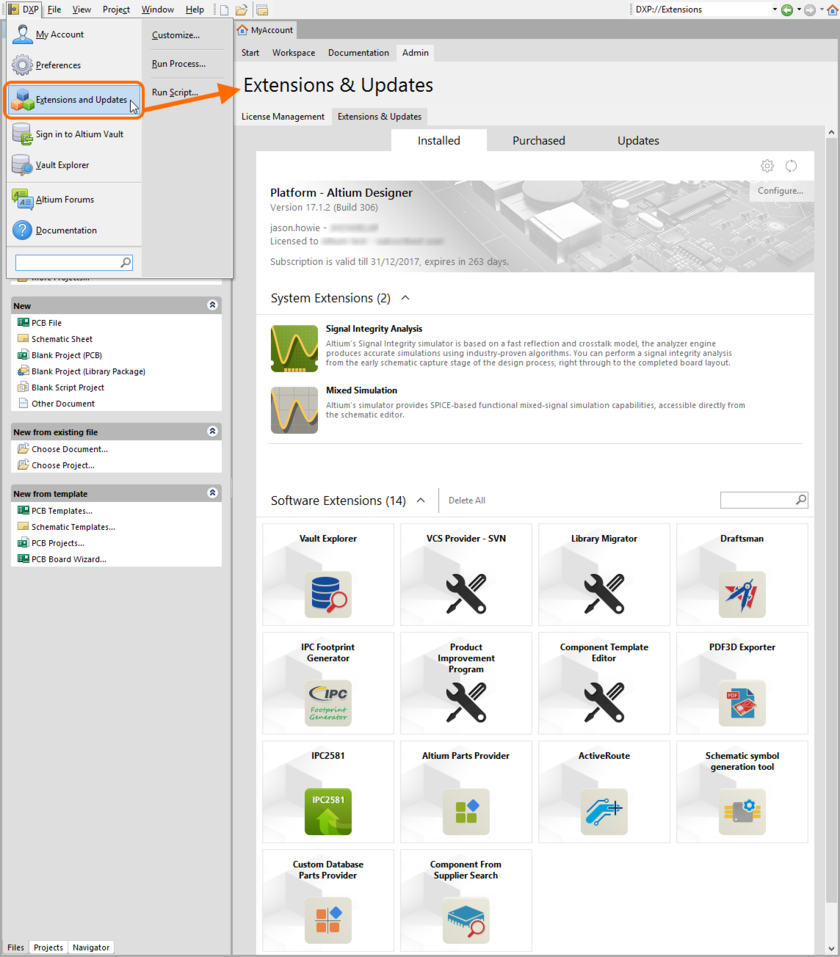Click the ActiveRoute routing icon
The height and width of the screenshot is (957, 840).
pyautogui.click(x=604, y=812)
